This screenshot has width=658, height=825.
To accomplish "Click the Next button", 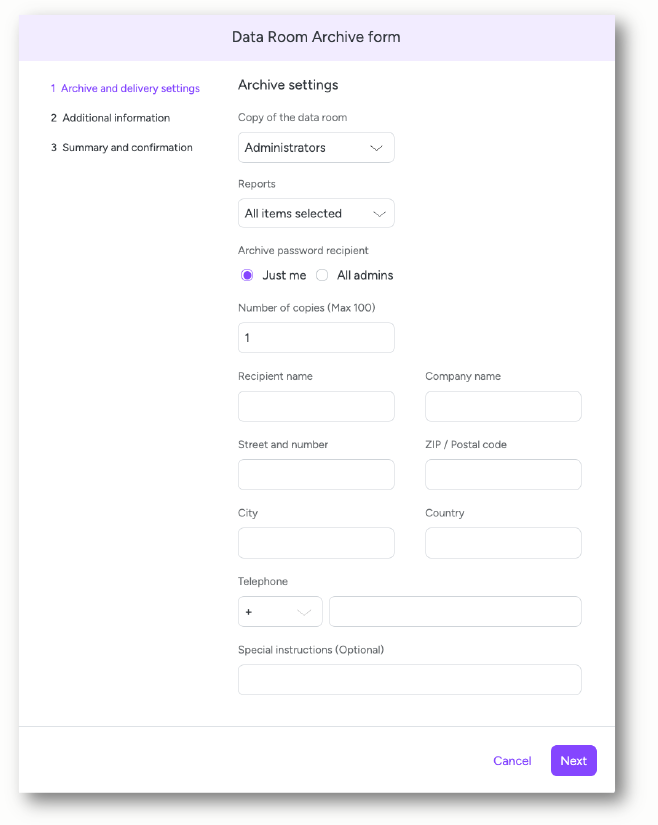I will (574, 760).
